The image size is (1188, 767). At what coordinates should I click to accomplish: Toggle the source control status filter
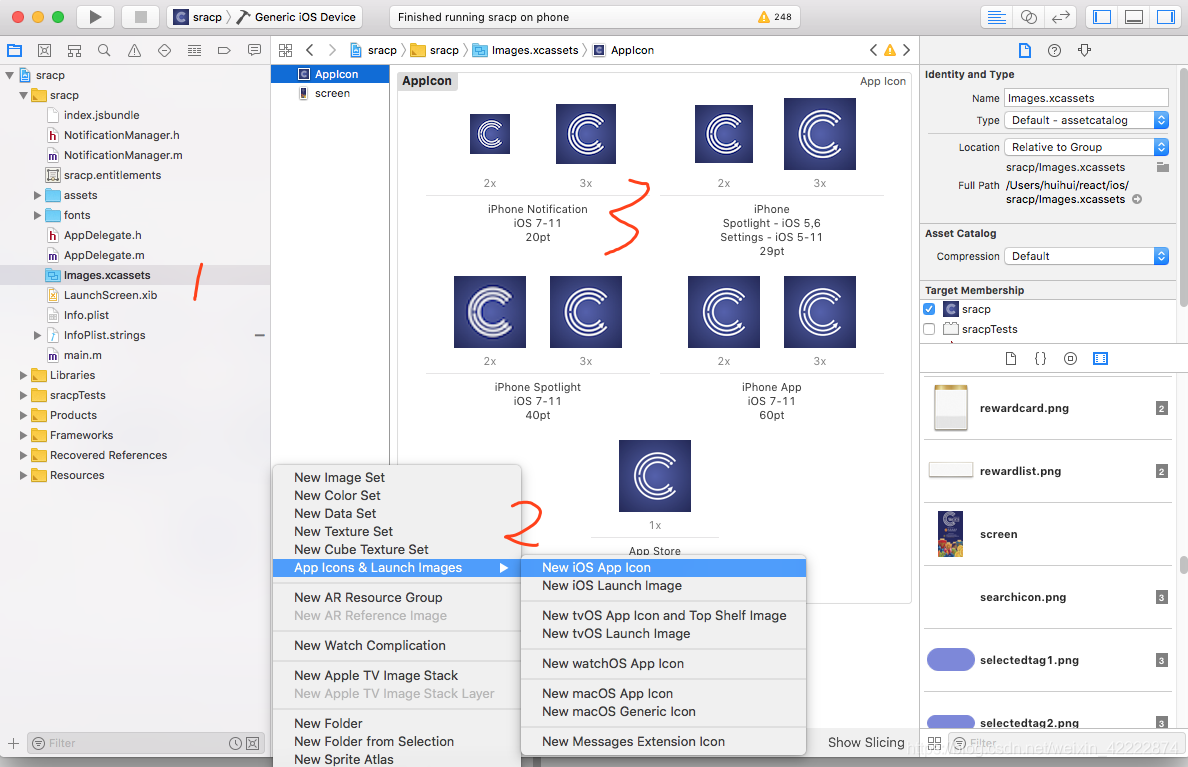pyautogui.click(x=253, y=744)
